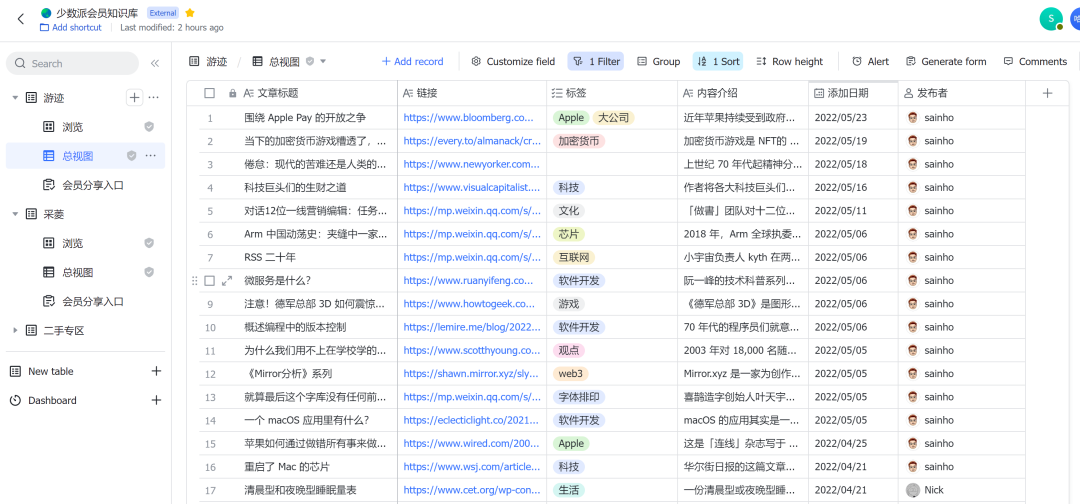Check the select-all checkbox in header
1080x504 pixels.
coord(209,93)
